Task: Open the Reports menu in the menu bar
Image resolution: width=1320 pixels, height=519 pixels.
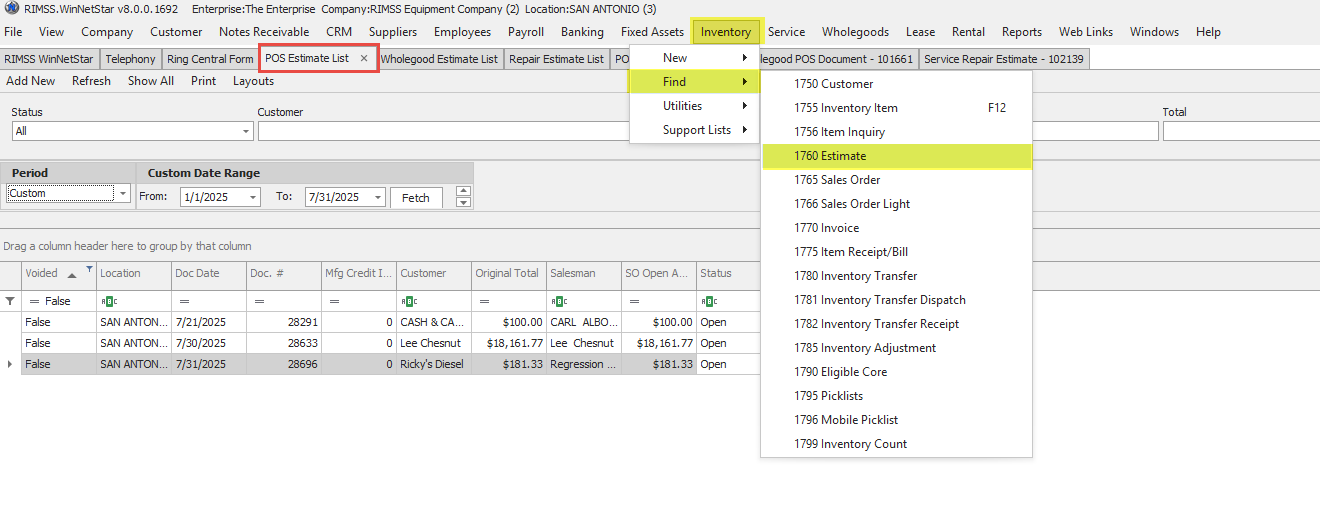Action: (x=1021, y=32)
